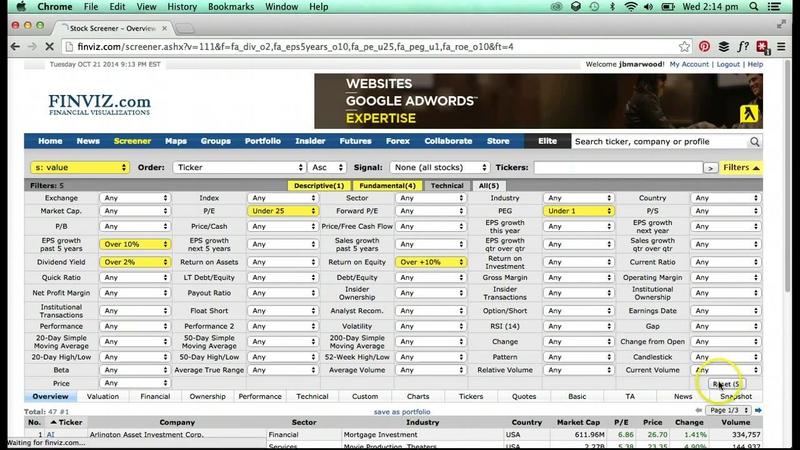Open the Valuation view tab
This screenshot has width=800, height=450.
103,396
